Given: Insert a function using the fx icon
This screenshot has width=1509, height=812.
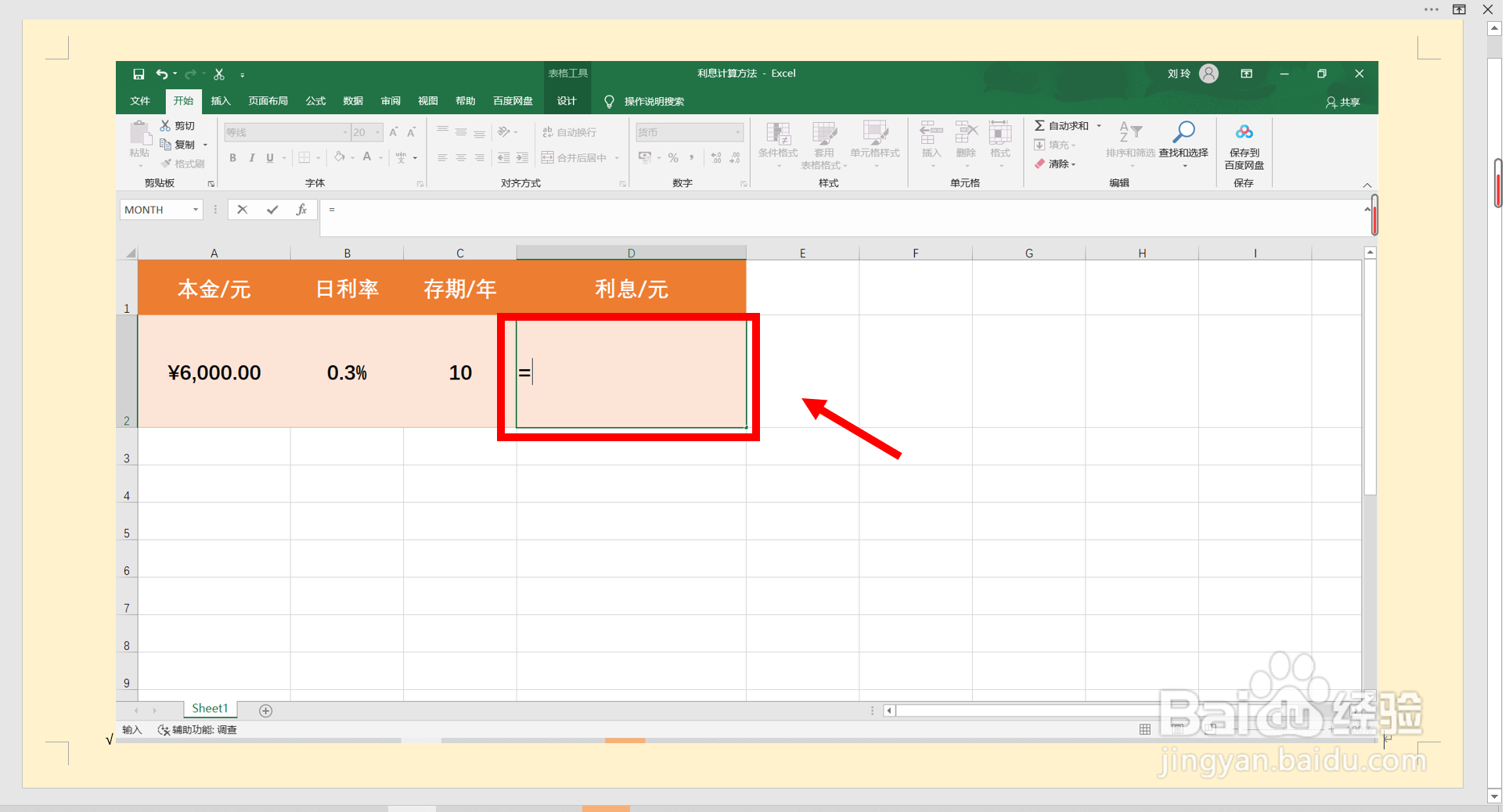Looking at the screenshot, I should [302, 209].
